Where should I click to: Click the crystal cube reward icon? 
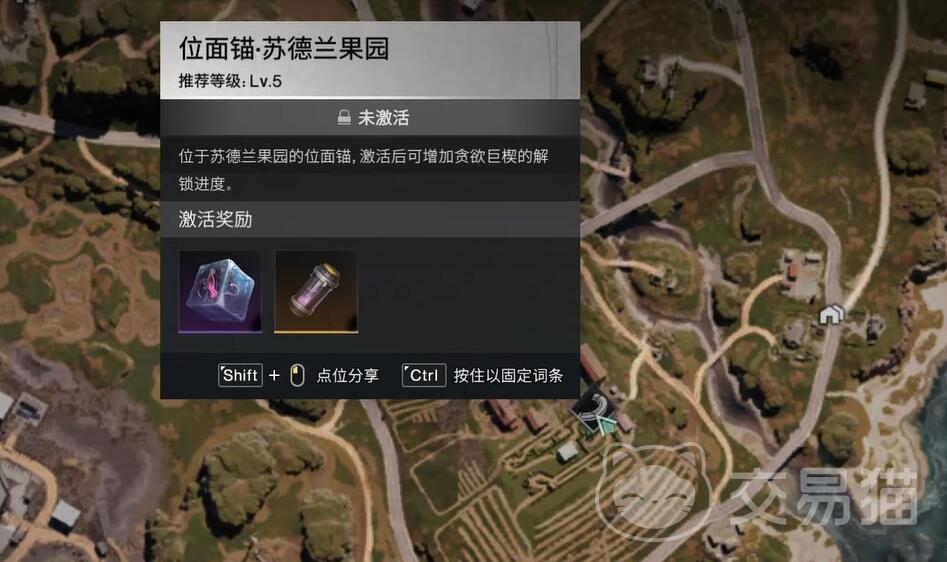pos(220,292)
